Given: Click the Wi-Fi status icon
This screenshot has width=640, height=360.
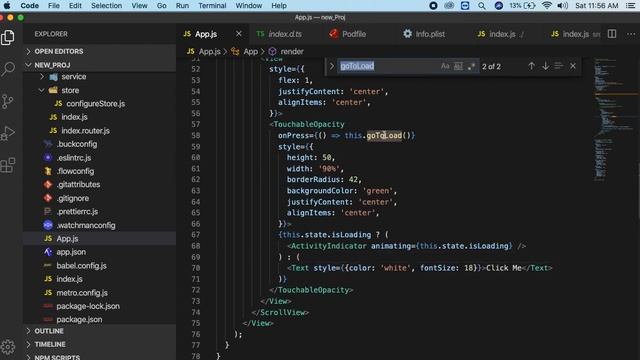Looking at the screenshot, I should coord(547,6).
